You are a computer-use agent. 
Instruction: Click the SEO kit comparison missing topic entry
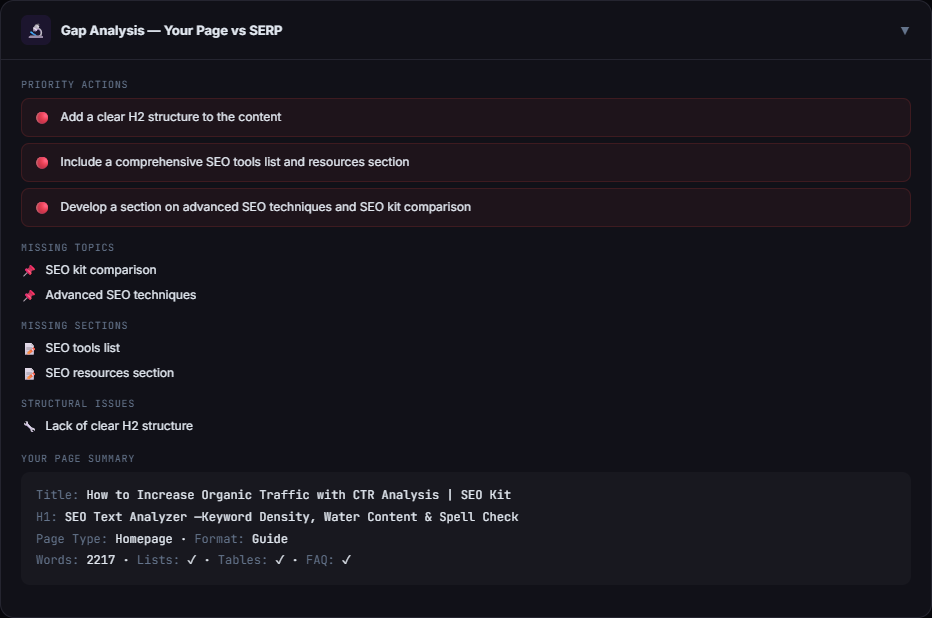[x=100, y=269]
